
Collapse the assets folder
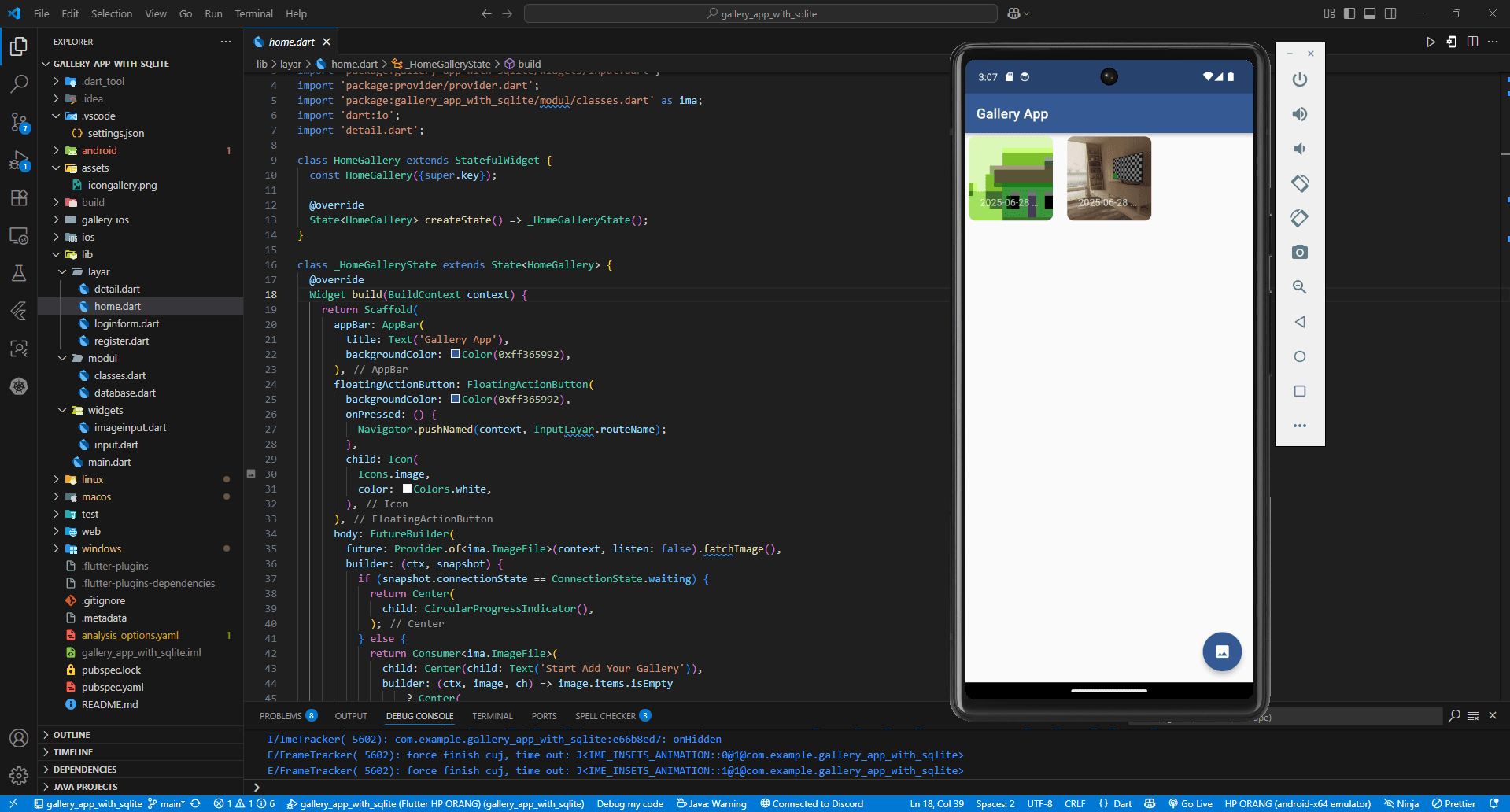click(95, 168)
